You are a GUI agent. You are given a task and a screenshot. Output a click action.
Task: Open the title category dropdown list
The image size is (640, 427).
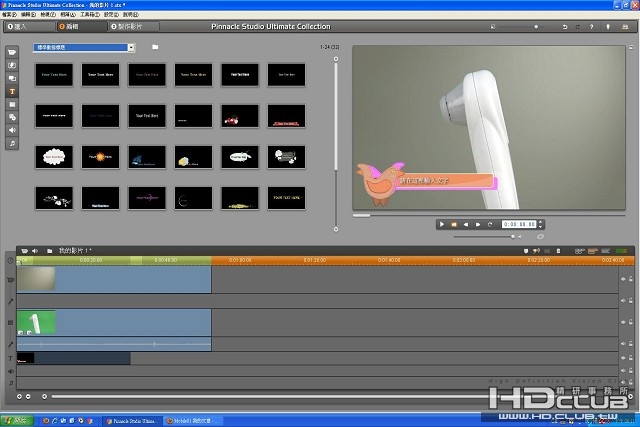(x=131, y=47)
